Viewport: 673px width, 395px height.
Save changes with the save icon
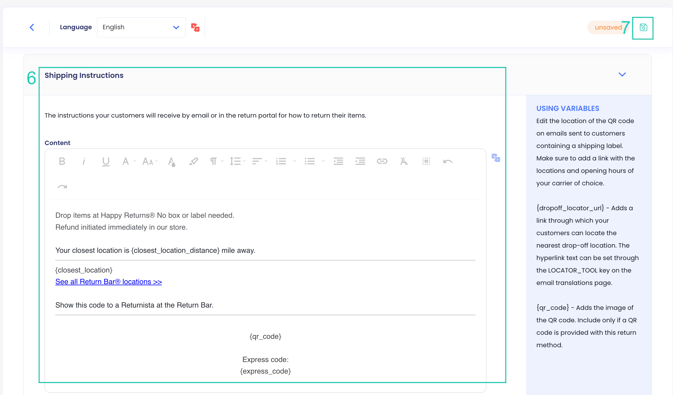coord(643,28)
